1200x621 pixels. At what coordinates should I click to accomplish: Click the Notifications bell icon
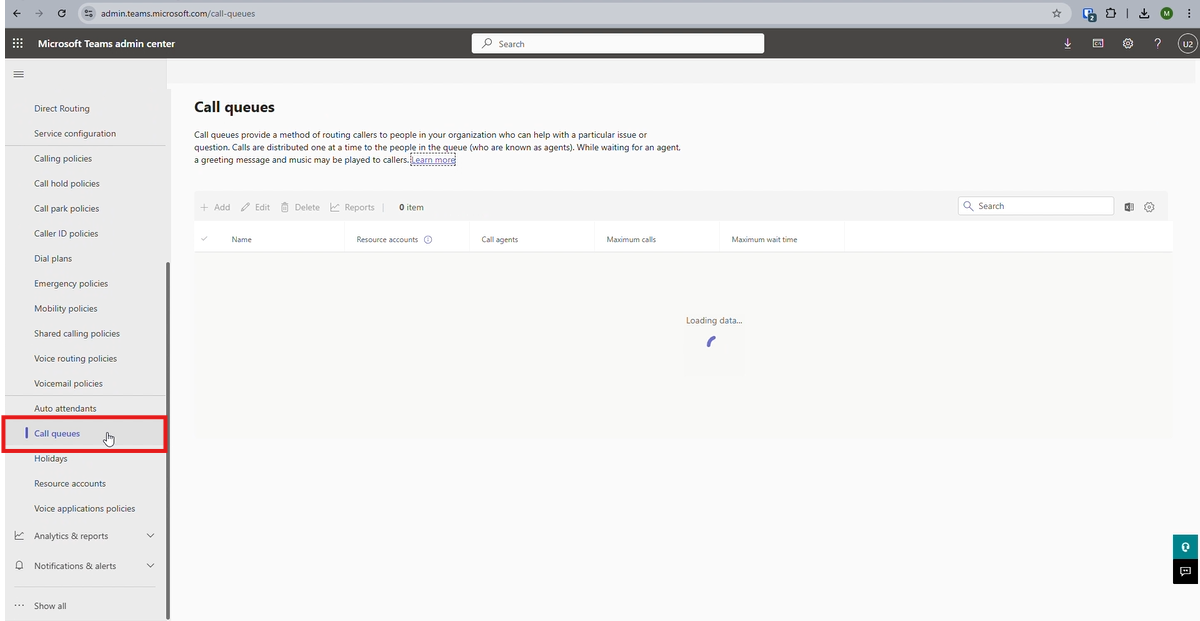[19, 566]
